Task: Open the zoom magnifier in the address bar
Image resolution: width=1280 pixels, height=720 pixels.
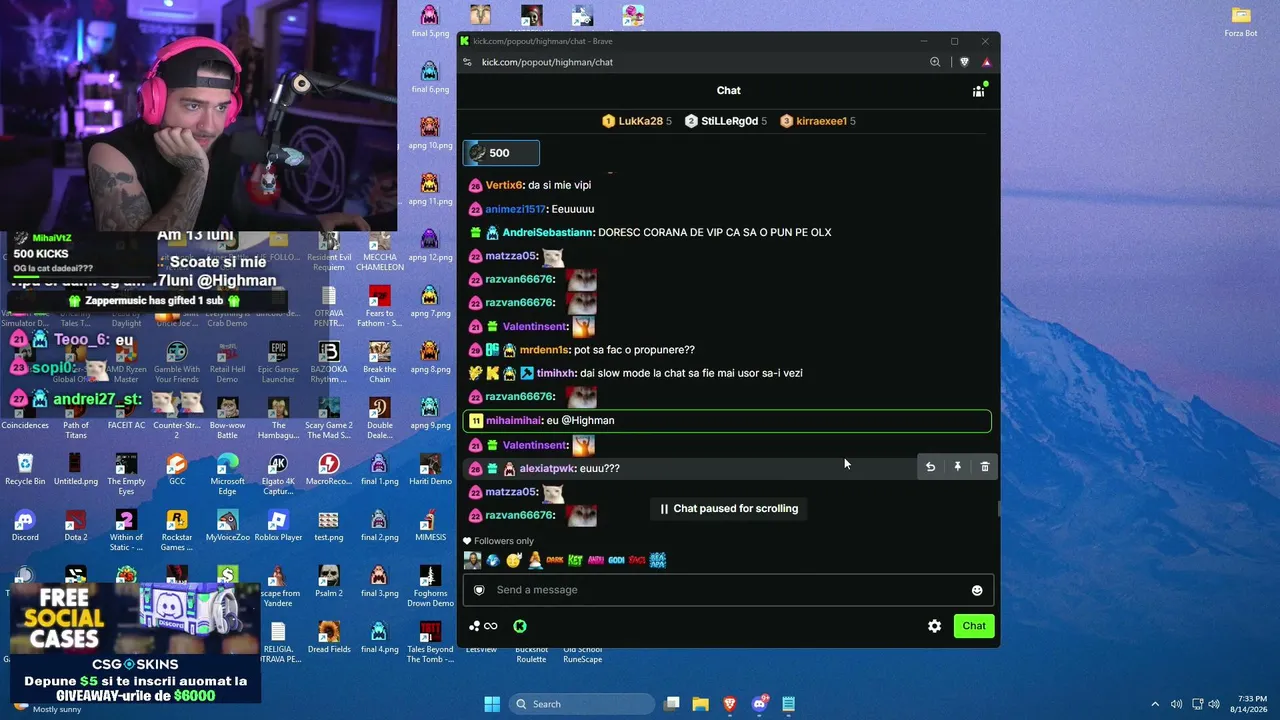Action: [x=935, y=62]
